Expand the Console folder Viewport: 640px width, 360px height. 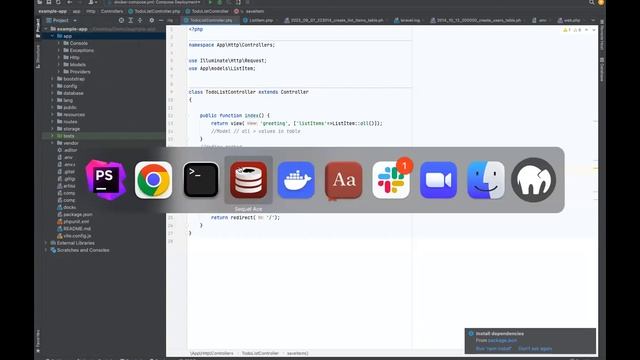click(x=59, y=43)
